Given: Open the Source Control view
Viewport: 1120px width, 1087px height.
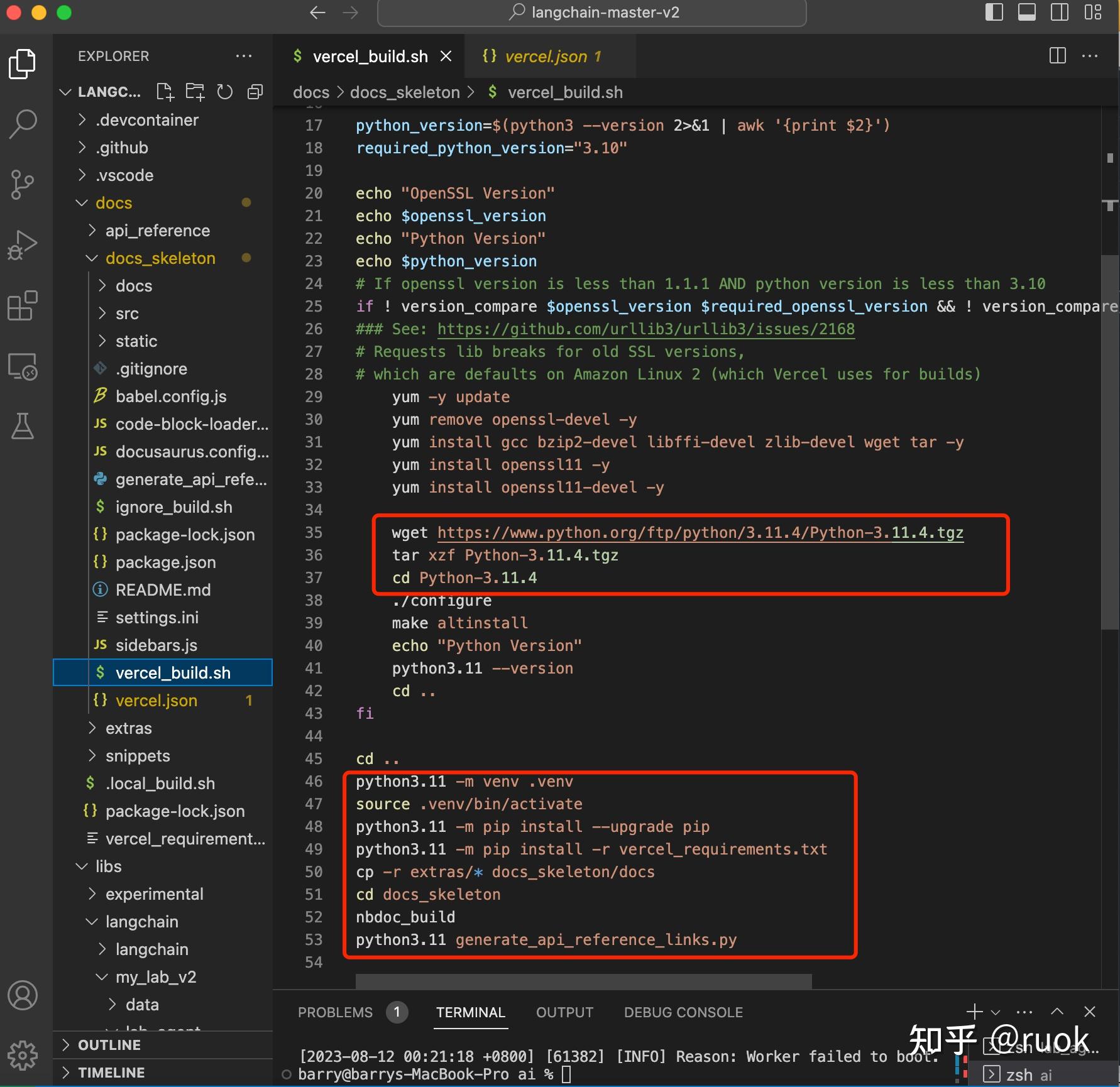Looking at the screenshot, I should pyautogui.click(x=23, y=185).
